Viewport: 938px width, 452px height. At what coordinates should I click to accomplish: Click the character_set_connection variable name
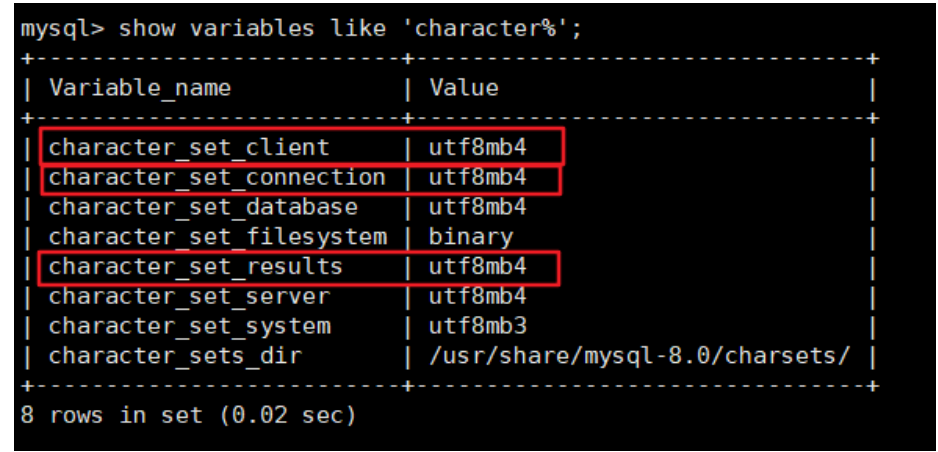tap(217, 178)
